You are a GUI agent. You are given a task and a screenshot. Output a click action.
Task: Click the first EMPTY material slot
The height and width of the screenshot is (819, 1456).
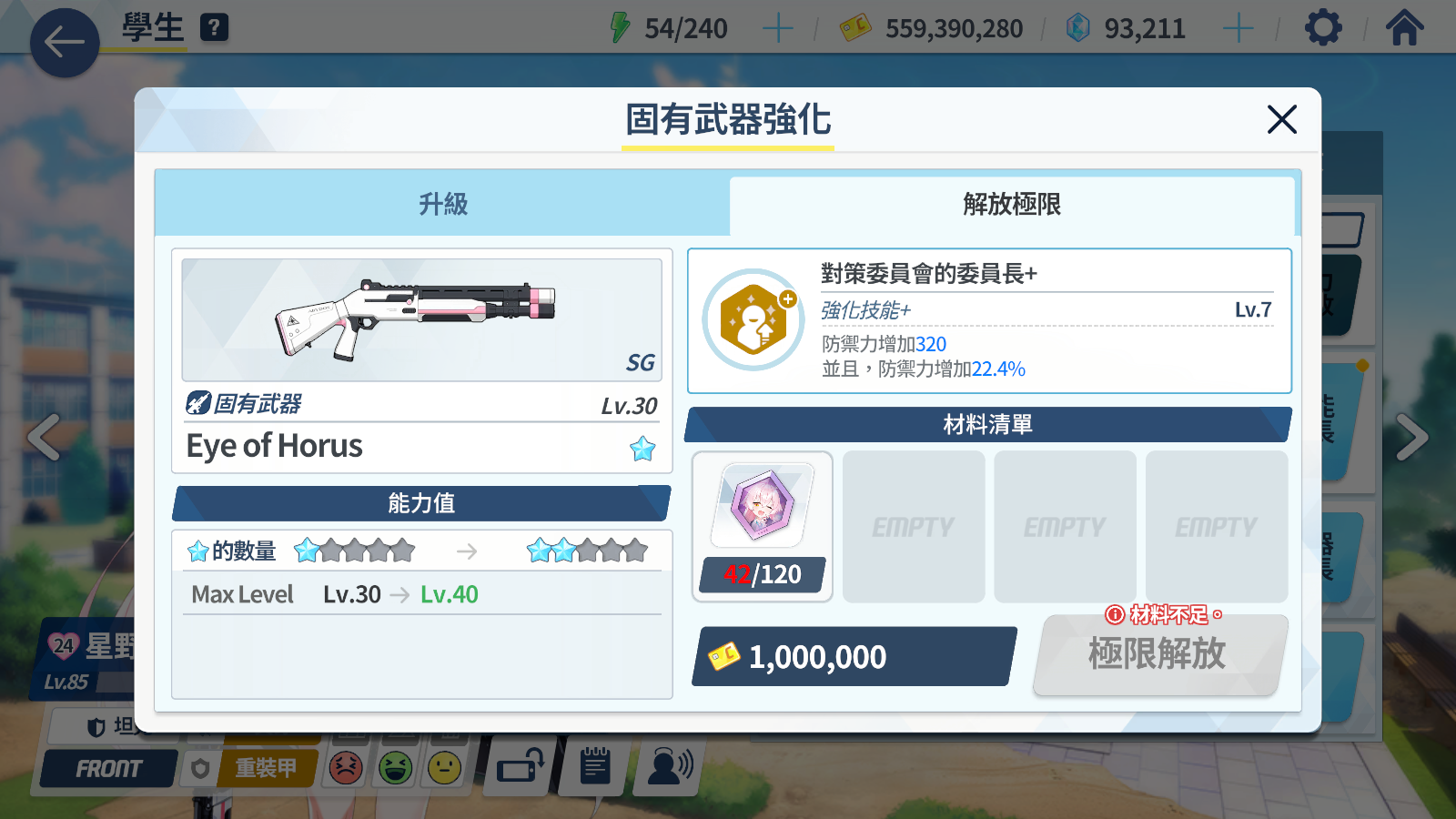914,527
